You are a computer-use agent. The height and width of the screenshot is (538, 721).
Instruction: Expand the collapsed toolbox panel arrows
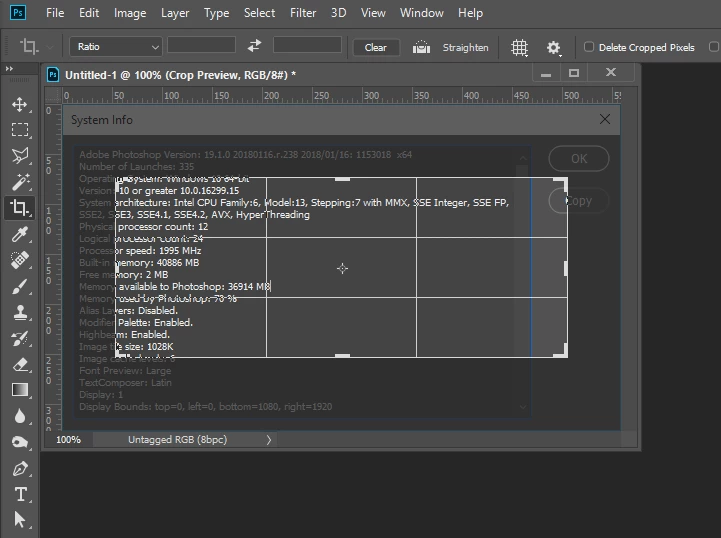point(9,69)
